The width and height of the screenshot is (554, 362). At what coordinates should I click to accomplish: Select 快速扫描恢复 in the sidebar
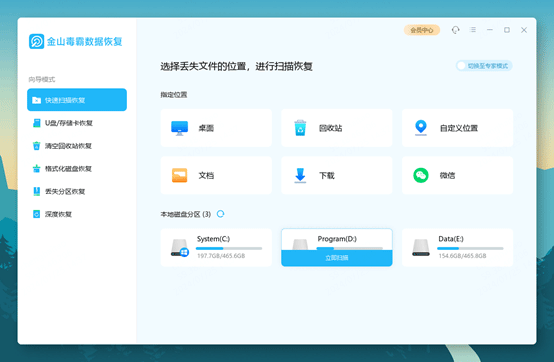point(77,100)
